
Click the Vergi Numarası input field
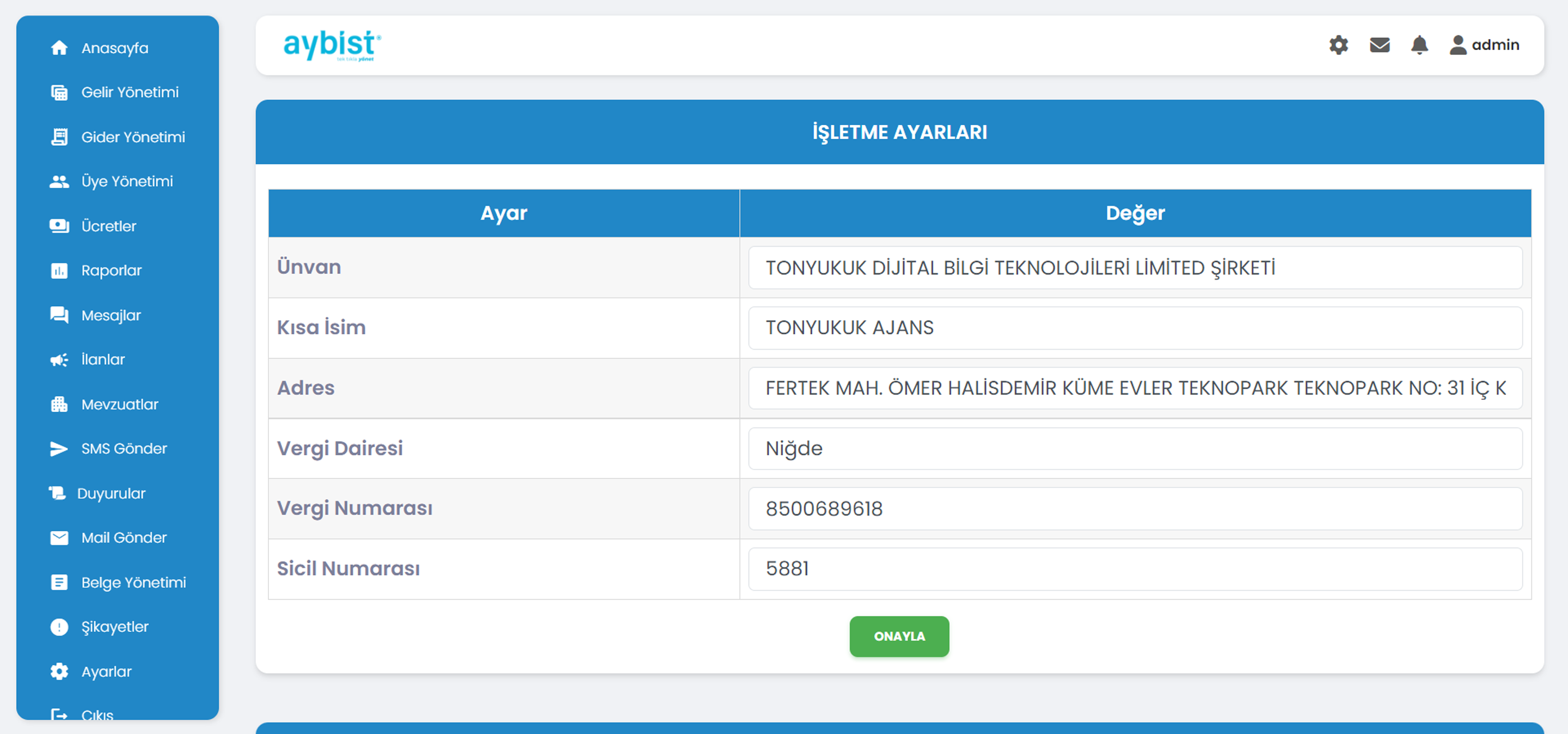coord(1135,509)
